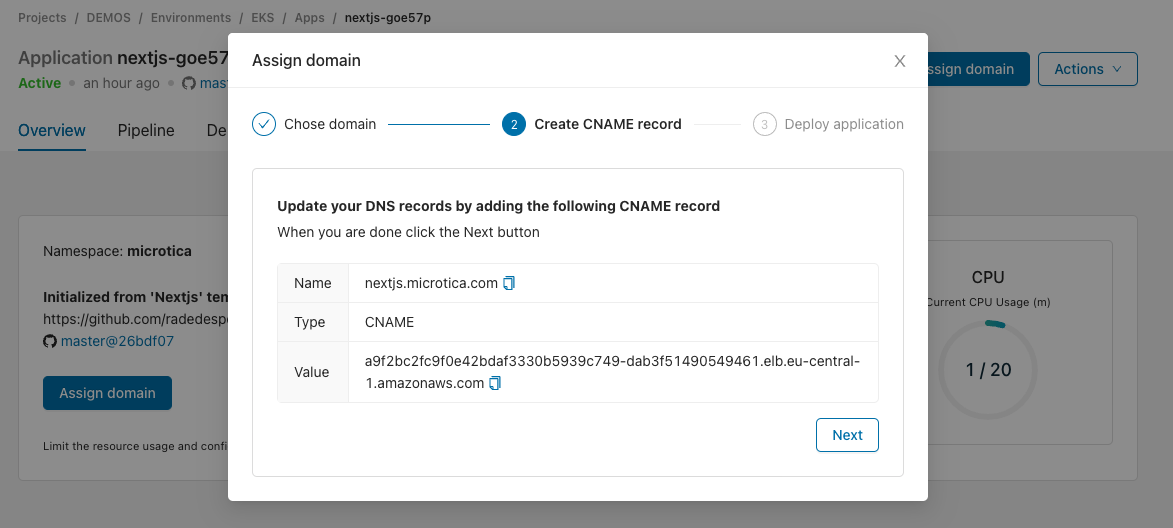
Task: Select the CNAME type value cell
Action: (613, 322)
